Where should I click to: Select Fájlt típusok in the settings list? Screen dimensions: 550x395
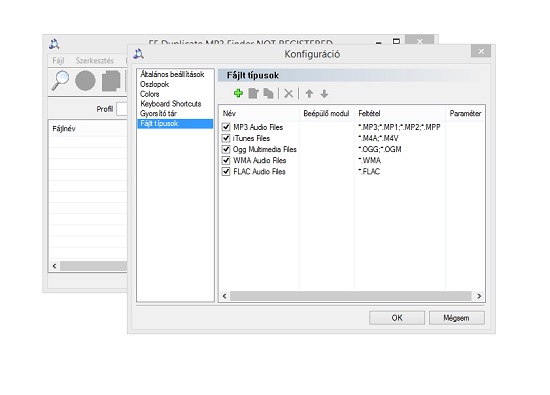(175, 123)
